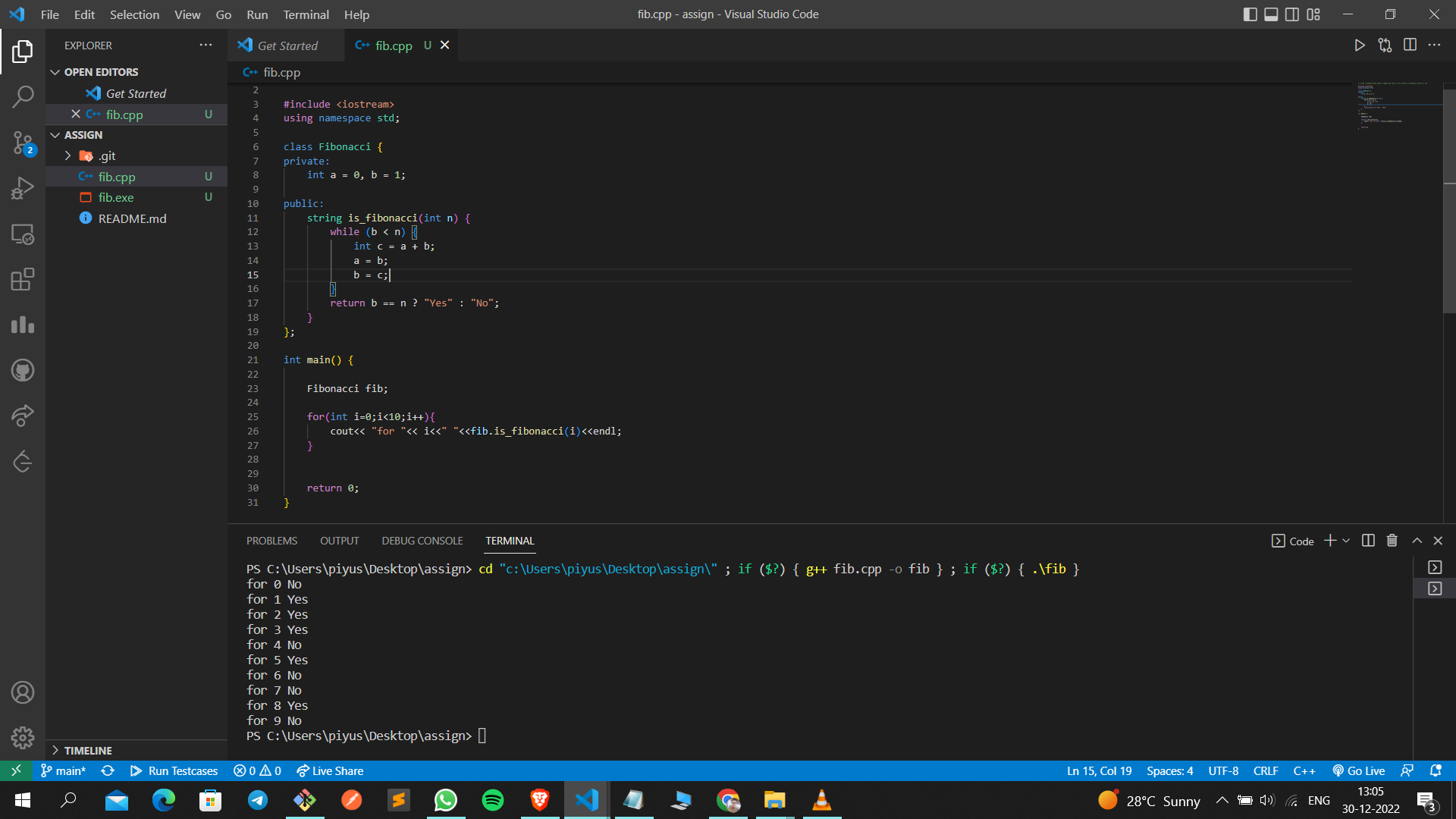Toggle the bottom panel layout button
The height and width of the screenshot is (819, 1456).
click(1272, 14)
